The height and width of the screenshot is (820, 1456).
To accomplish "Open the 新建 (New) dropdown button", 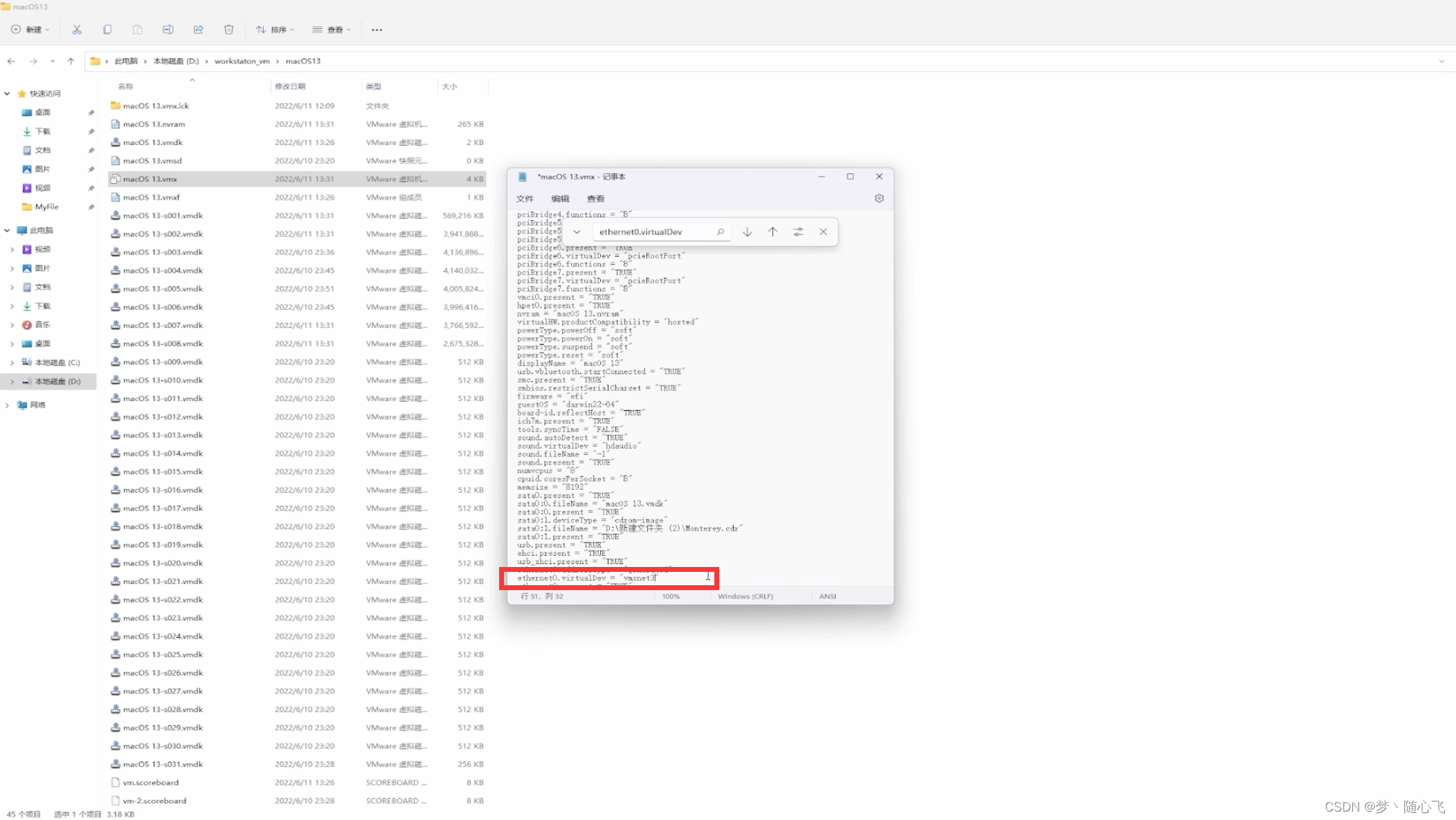I will pyautogui.click(x=30, y=29).
